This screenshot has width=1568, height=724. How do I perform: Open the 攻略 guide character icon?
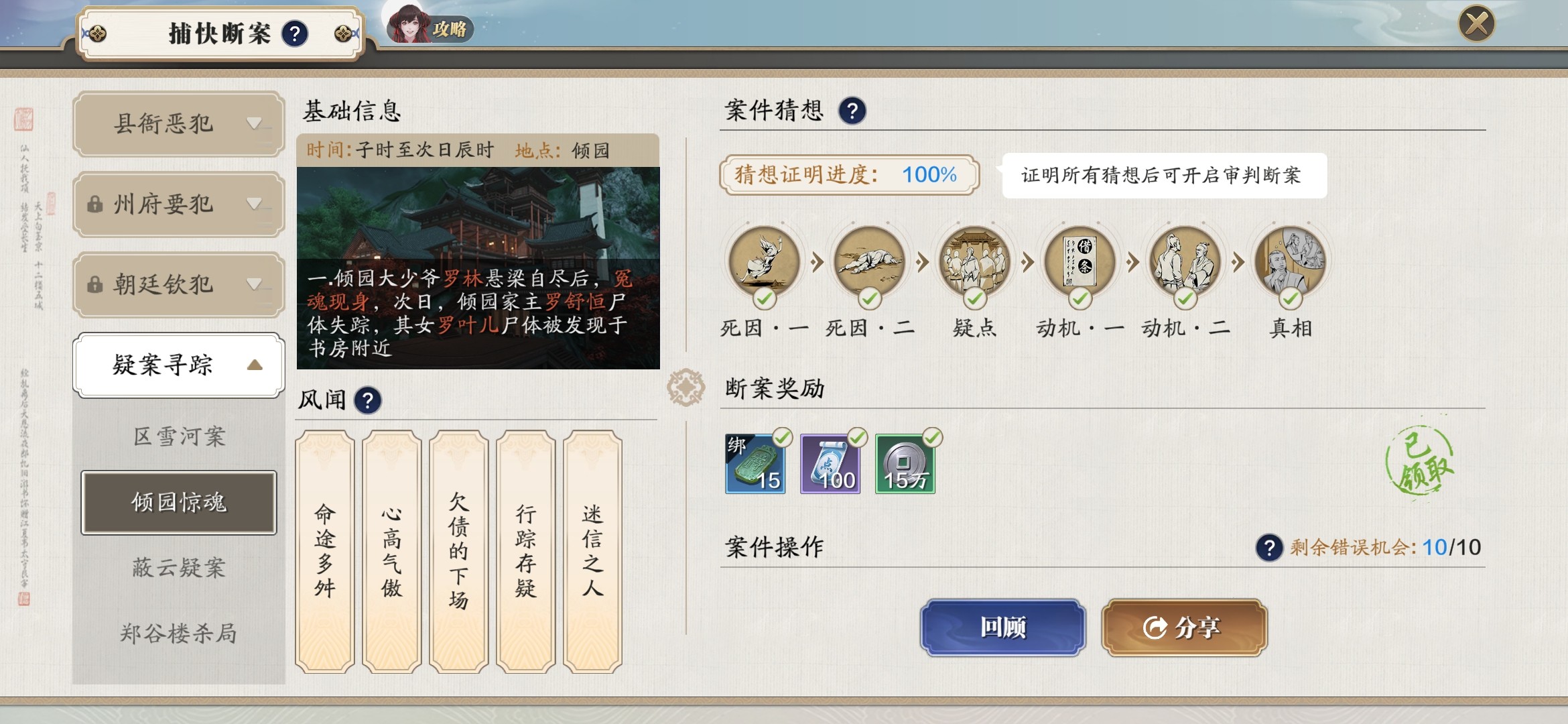tap(429, 25)
